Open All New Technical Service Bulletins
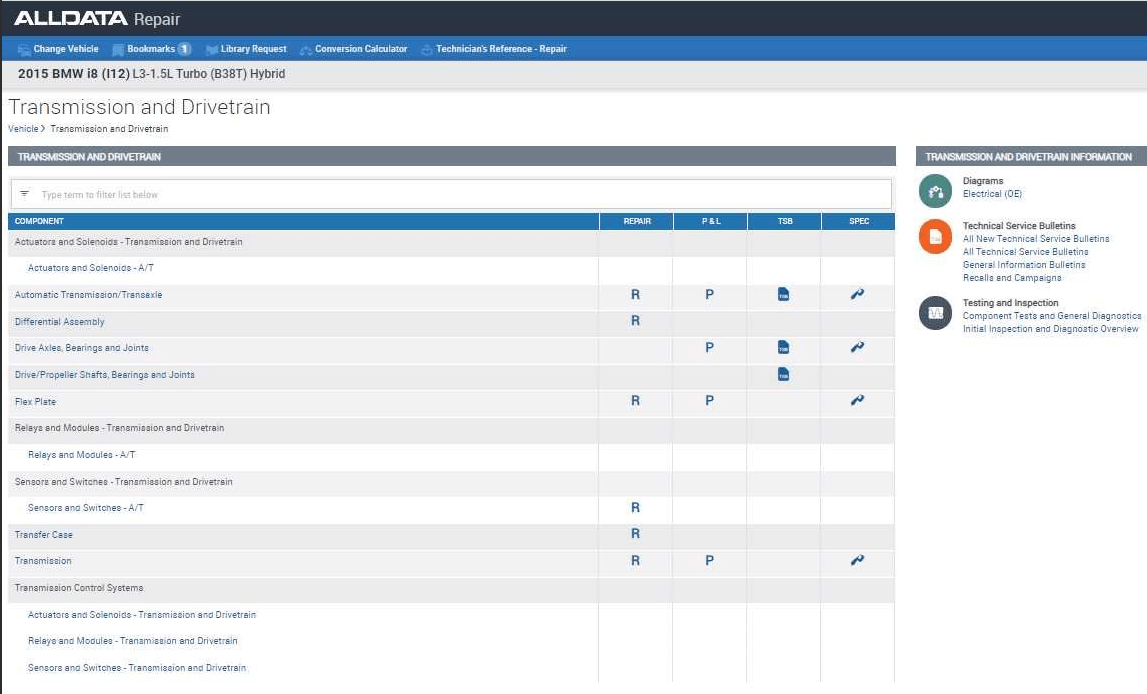1147x694 pixels. (1036, 238)
